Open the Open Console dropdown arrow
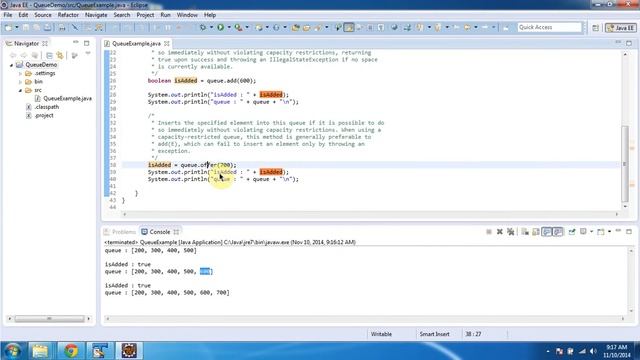The width and height of the screenshot is (640, 360). tap(609, 232)
